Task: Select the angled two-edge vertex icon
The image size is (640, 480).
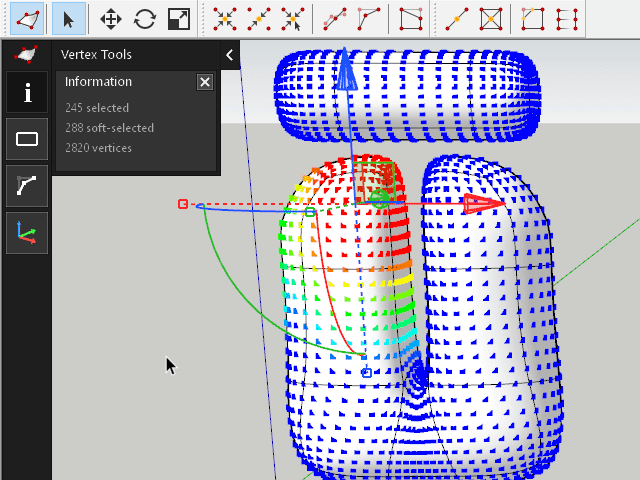Action: tap(368, 18)
